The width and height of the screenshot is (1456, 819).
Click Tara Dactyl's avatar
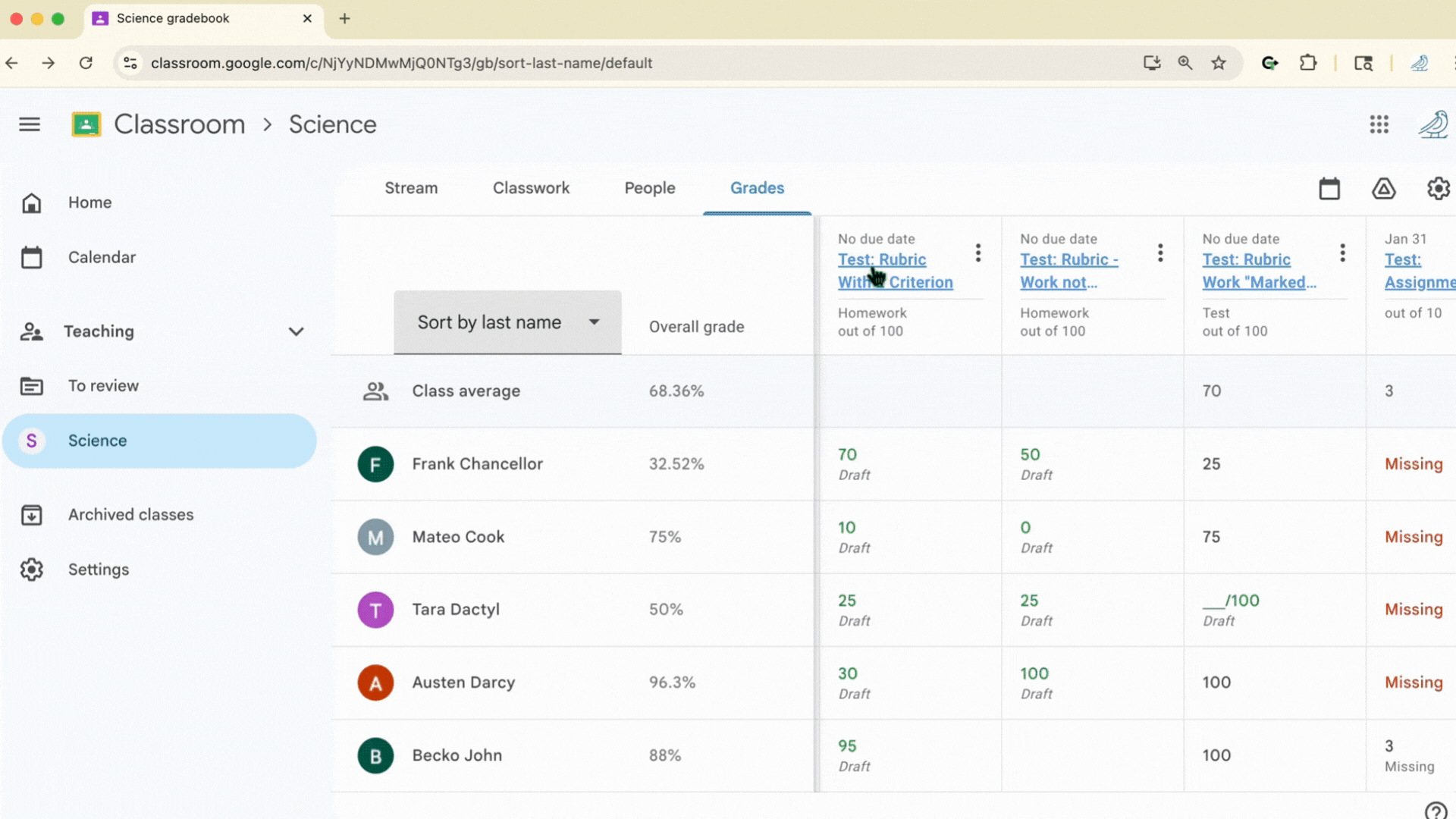coord(375,610)
